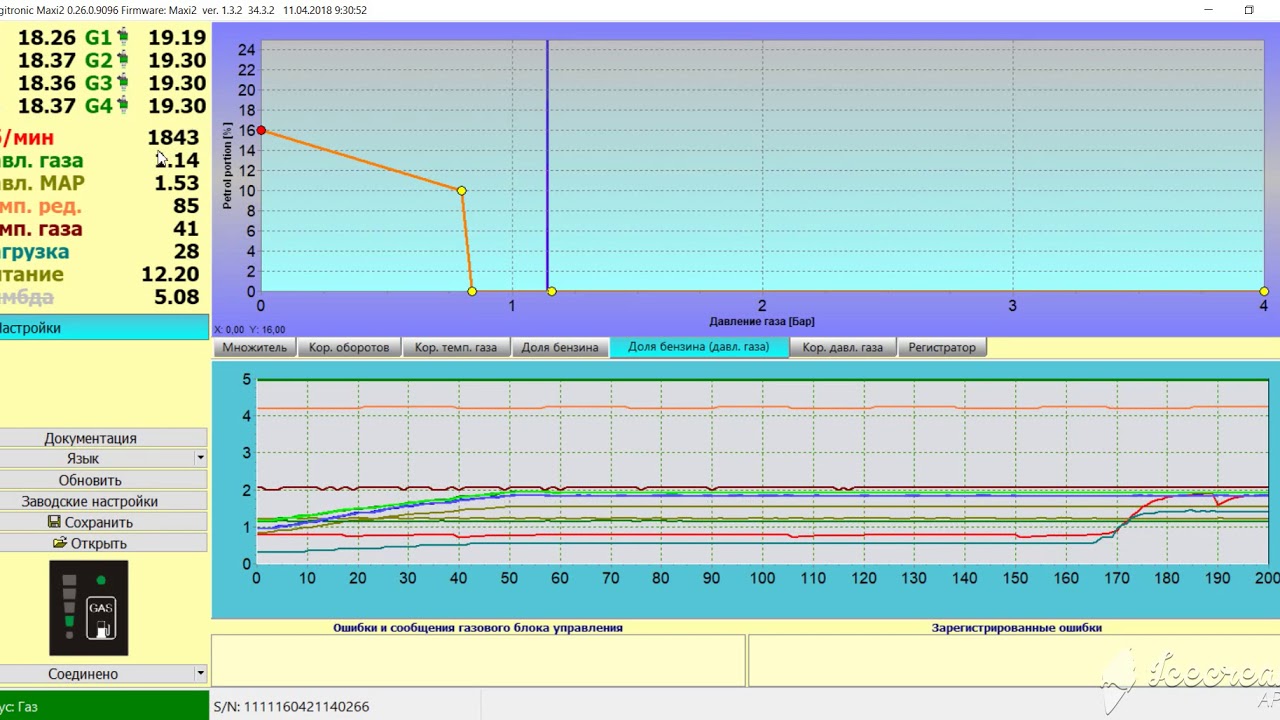Click the green LED indicator on gas switch

click(x=100, y=580)
